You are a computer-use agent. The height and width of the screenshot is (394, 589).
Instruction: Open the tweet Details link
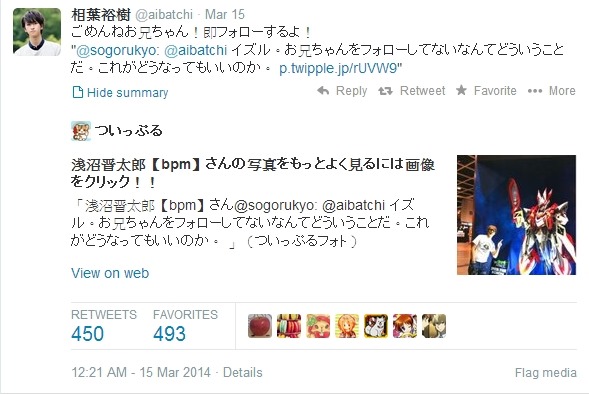[243, 373]
